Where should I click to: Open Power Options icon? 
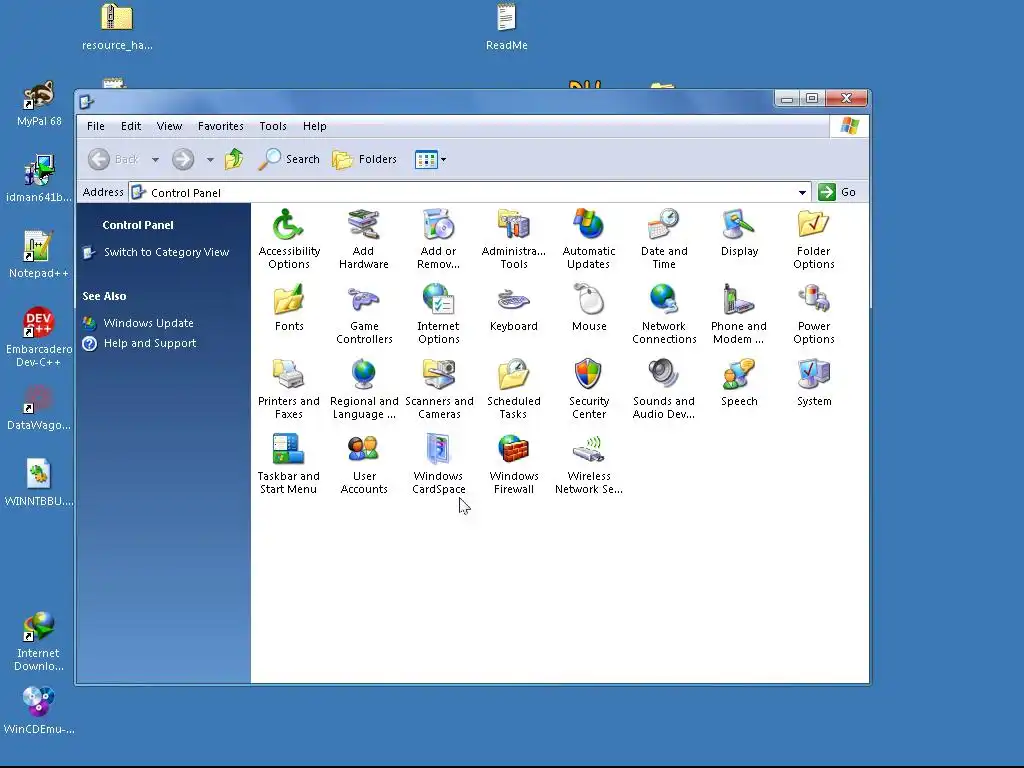click(x=814, y=314)
